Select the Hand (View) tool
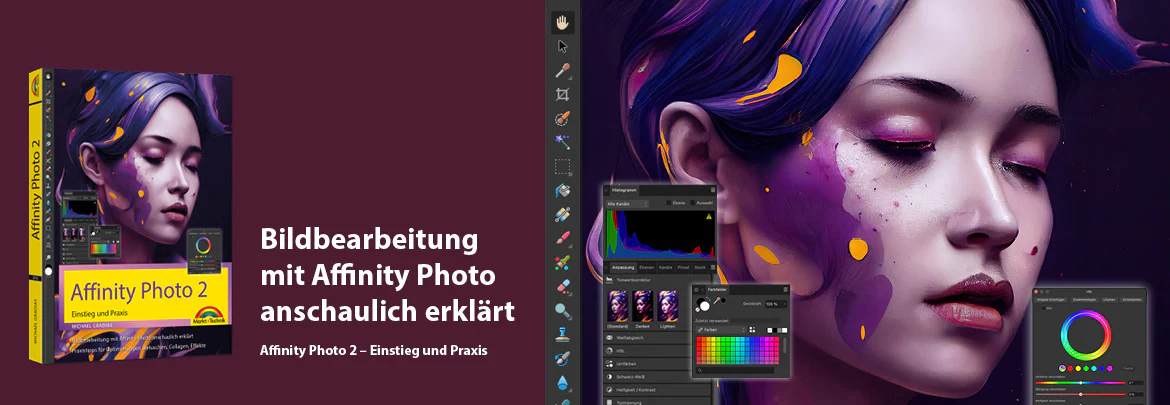Viewport: 1170px width, 405px height. point(563,22)
